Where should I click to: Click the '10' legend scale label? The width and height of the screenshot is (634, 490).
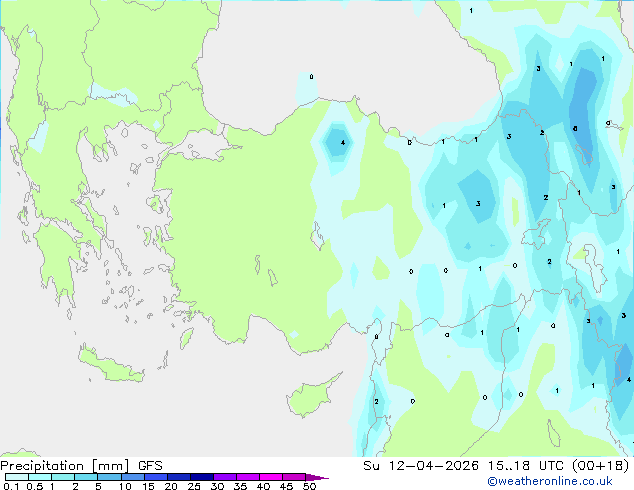point(125,486)
